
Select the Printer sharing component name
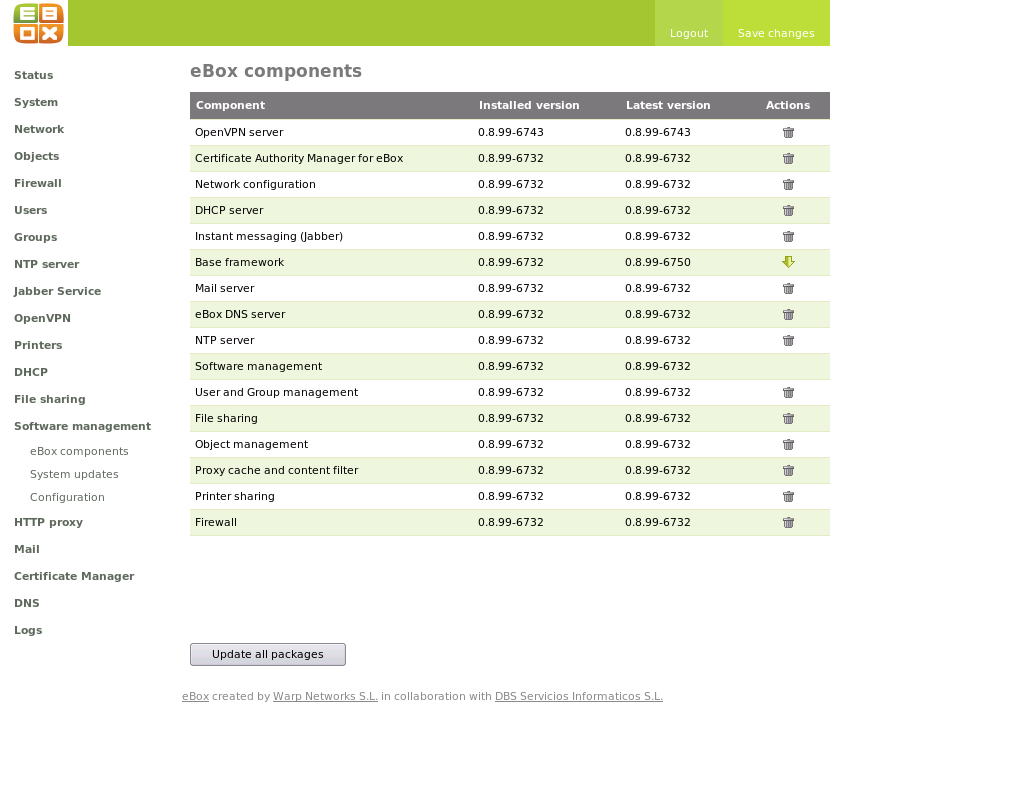235,497
